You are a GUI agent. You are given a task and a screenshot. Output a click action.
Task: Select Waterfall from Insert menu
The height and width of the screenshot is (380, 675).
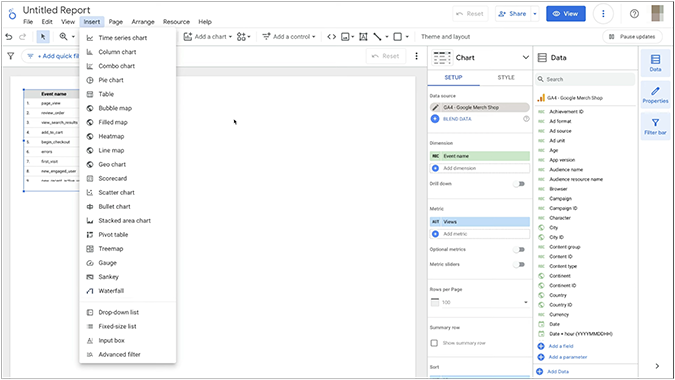coord(127,291)
